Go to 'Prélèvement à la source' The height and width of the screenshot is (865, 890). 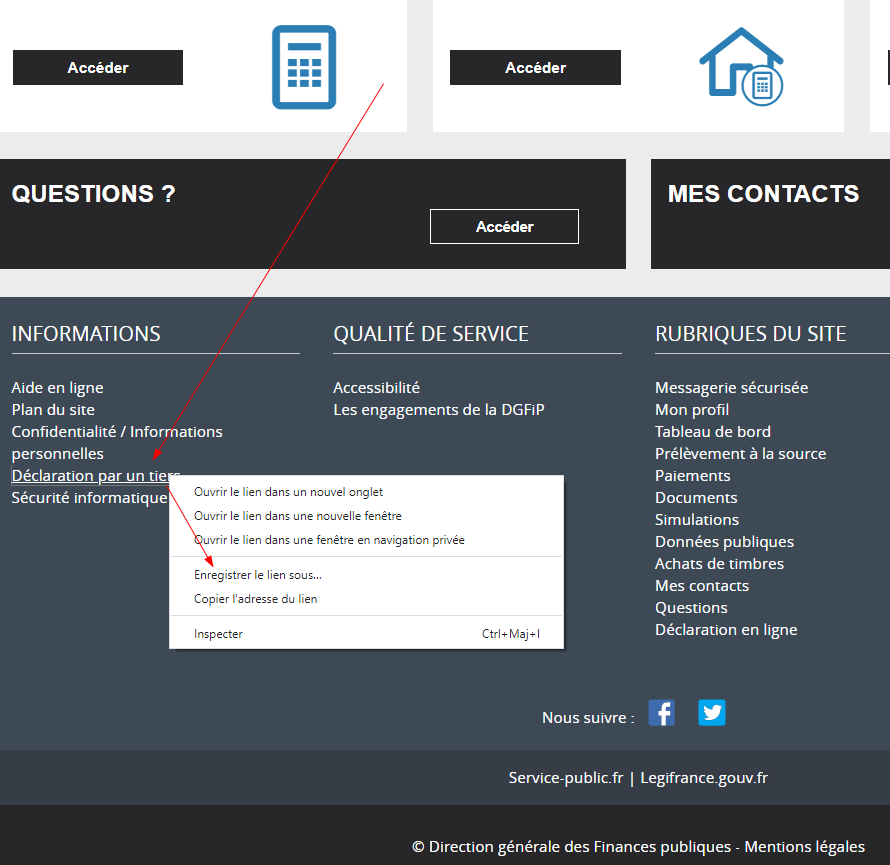pos(740,454)
